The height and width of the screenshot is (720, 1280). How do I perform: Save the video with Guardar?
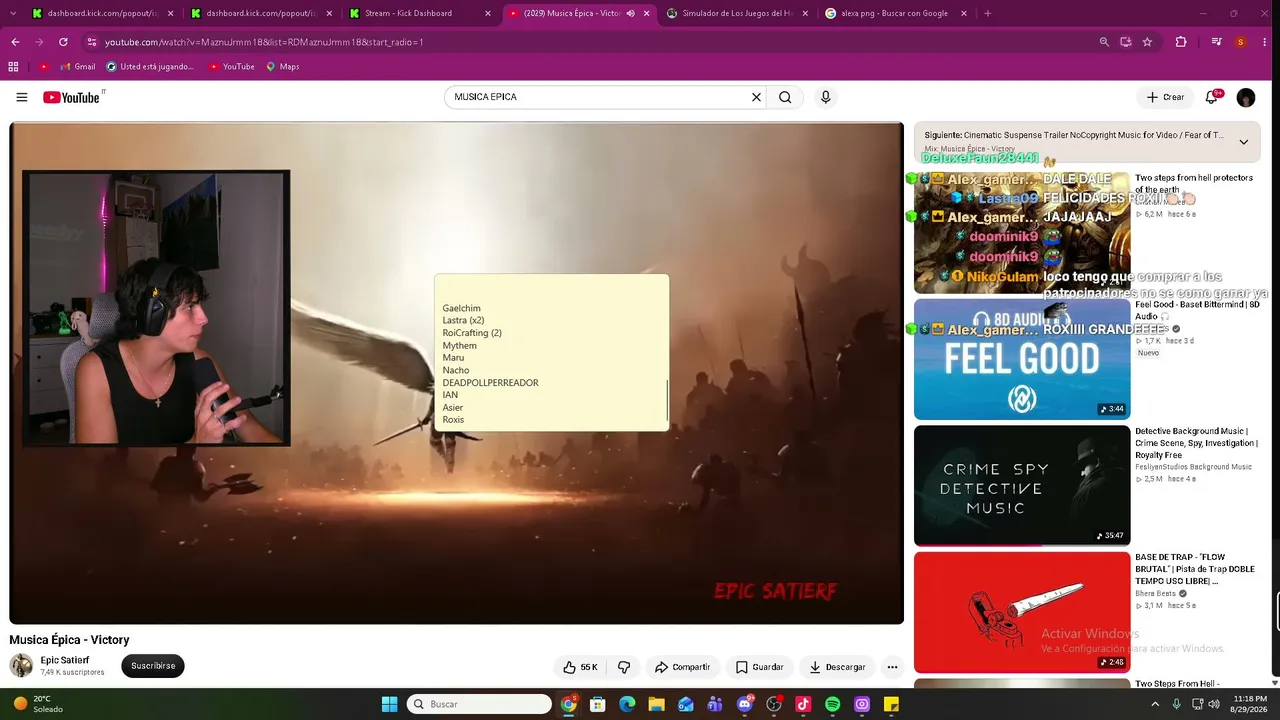tap(760, 667)
